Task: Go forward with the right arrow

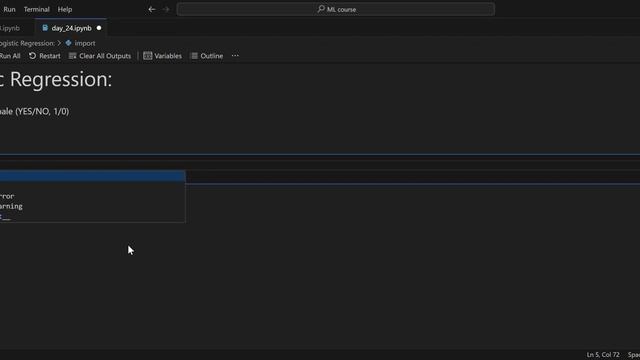Action: 166,9
